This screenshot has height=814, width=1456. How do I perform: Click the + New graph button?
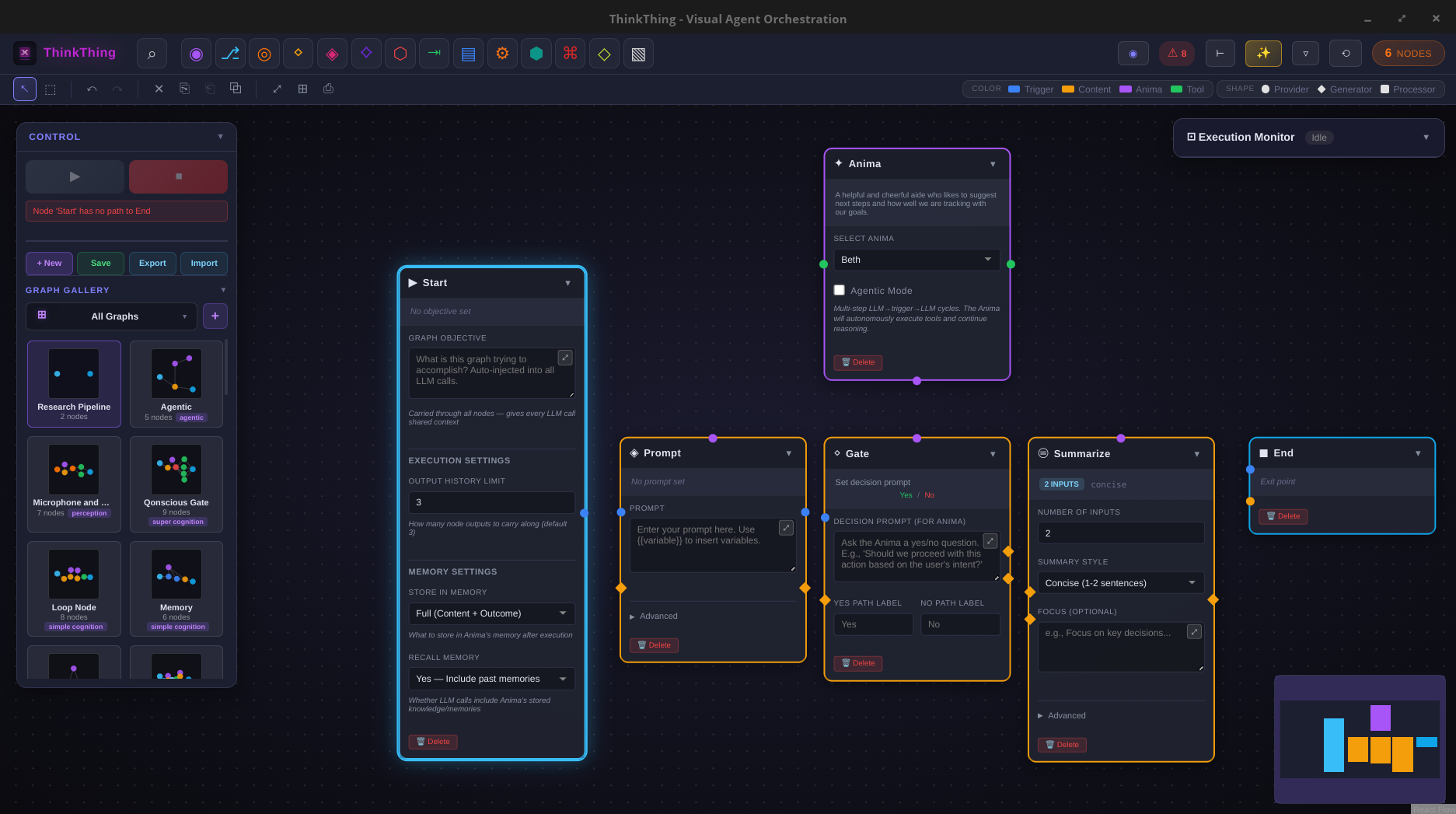49,264
